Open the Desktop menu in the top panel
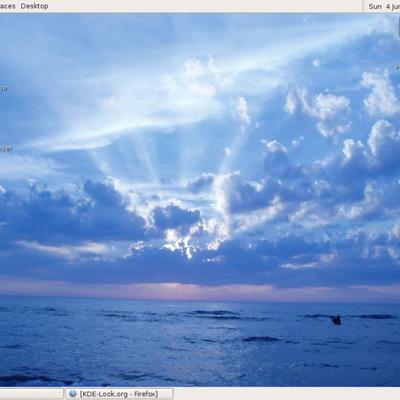The height and width of the screenshot is (400, 400). point(34,6)
